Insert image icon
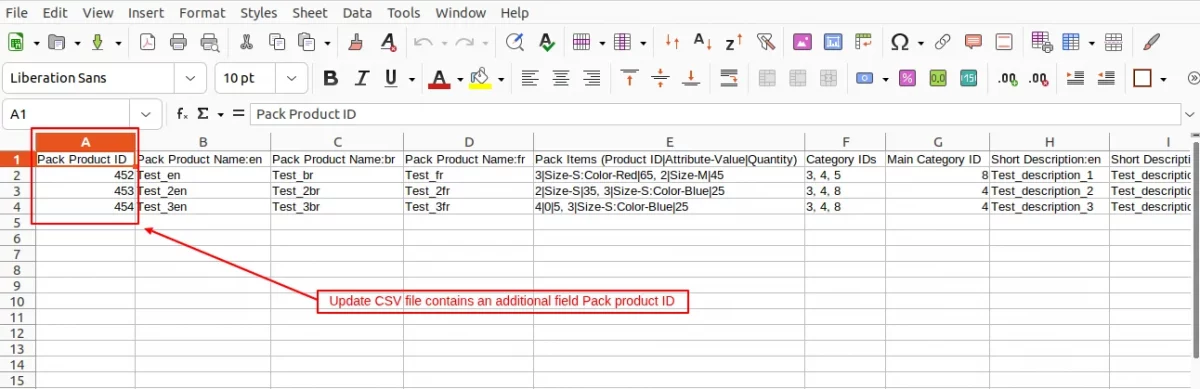The image size is (1200, 389). (801, 43)
